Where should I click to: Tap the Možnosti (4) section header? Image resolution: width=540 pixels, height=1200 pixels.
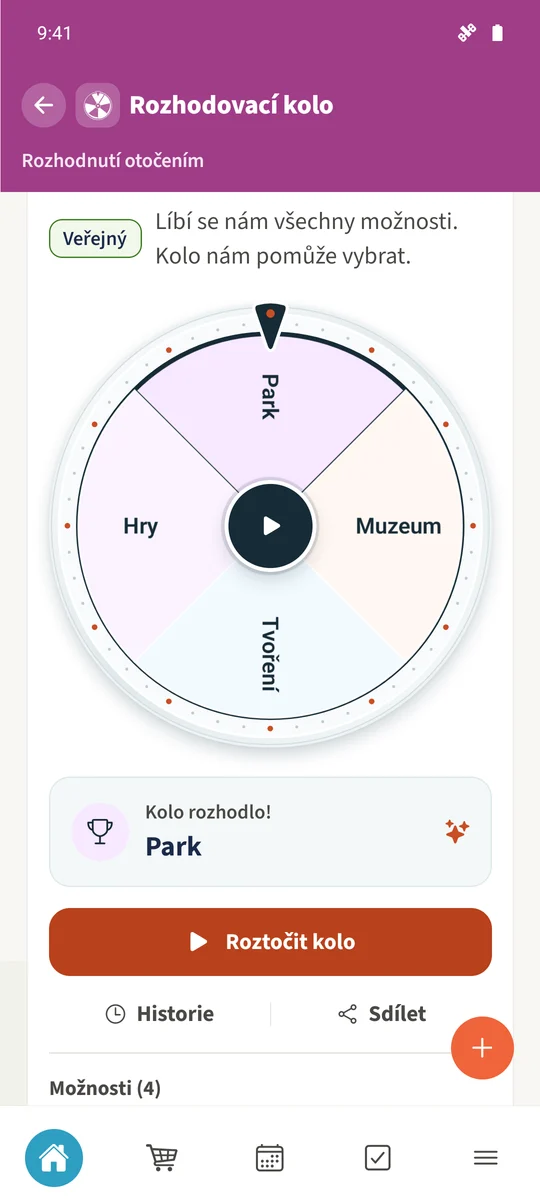105,1088
